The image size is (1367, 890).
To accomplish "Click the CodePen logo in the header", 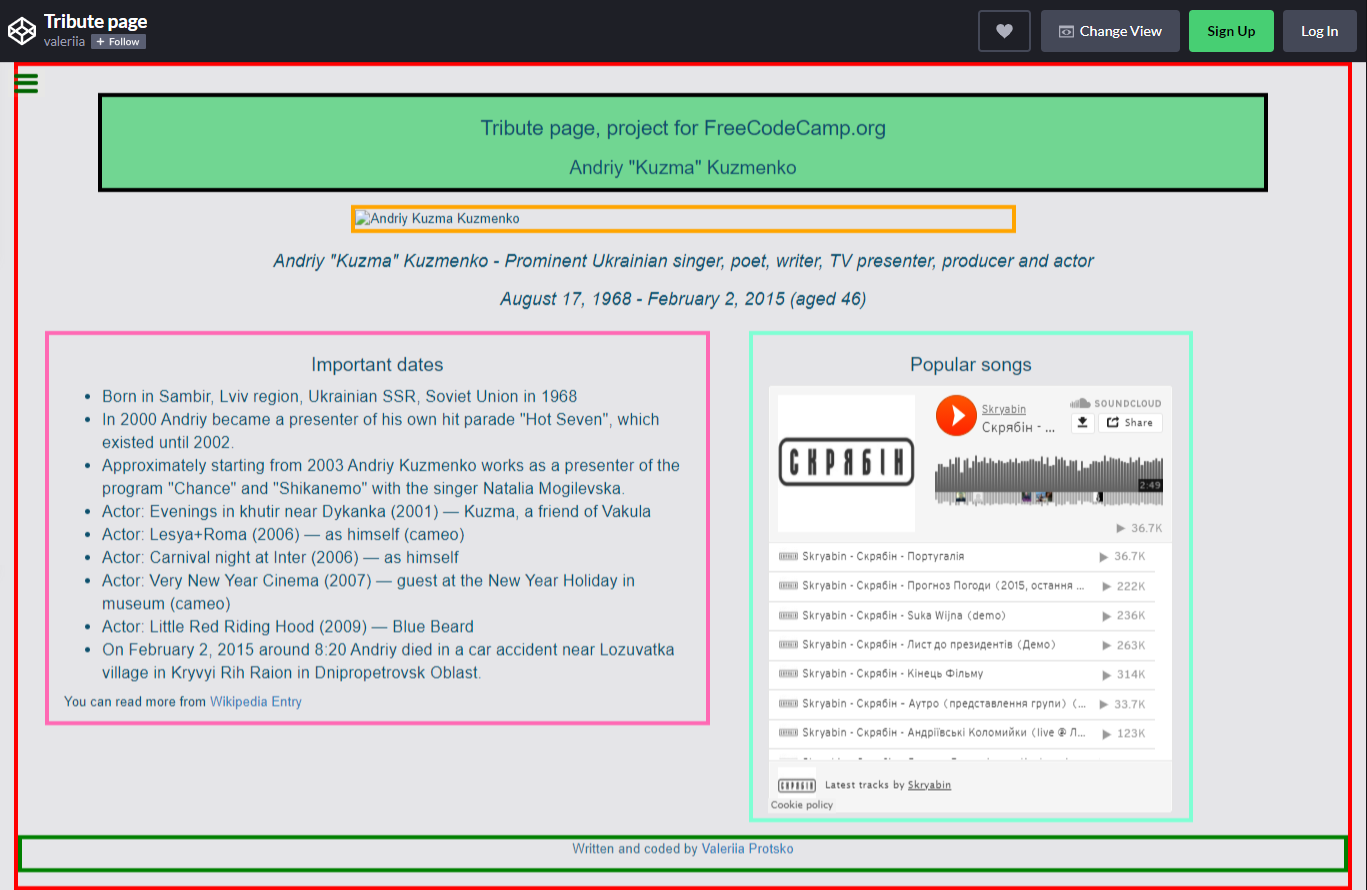I will 22,31.
